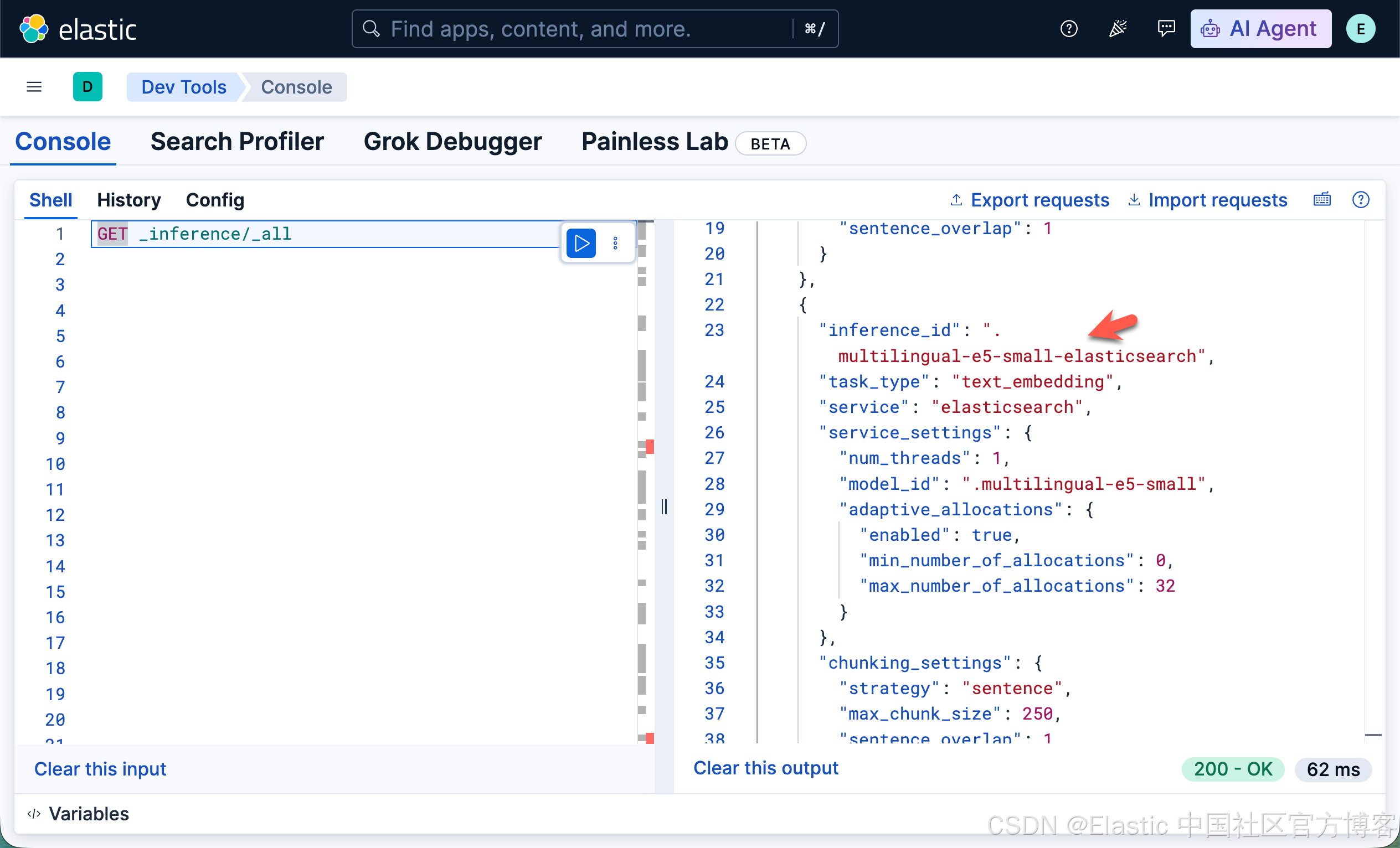
Task: Click the "inference_id" key
Action: click(x=889, y=330)
